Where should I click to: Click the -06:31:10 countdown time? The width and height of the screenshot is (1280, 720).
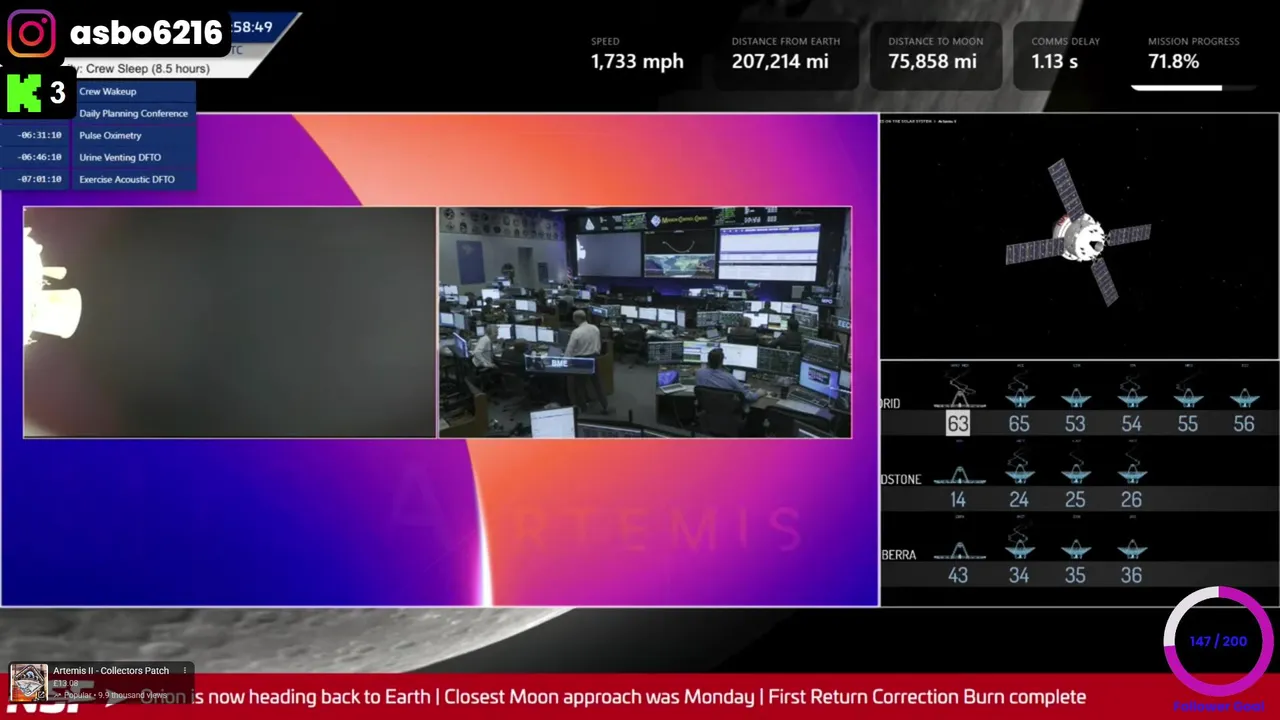tap(40, 135)
